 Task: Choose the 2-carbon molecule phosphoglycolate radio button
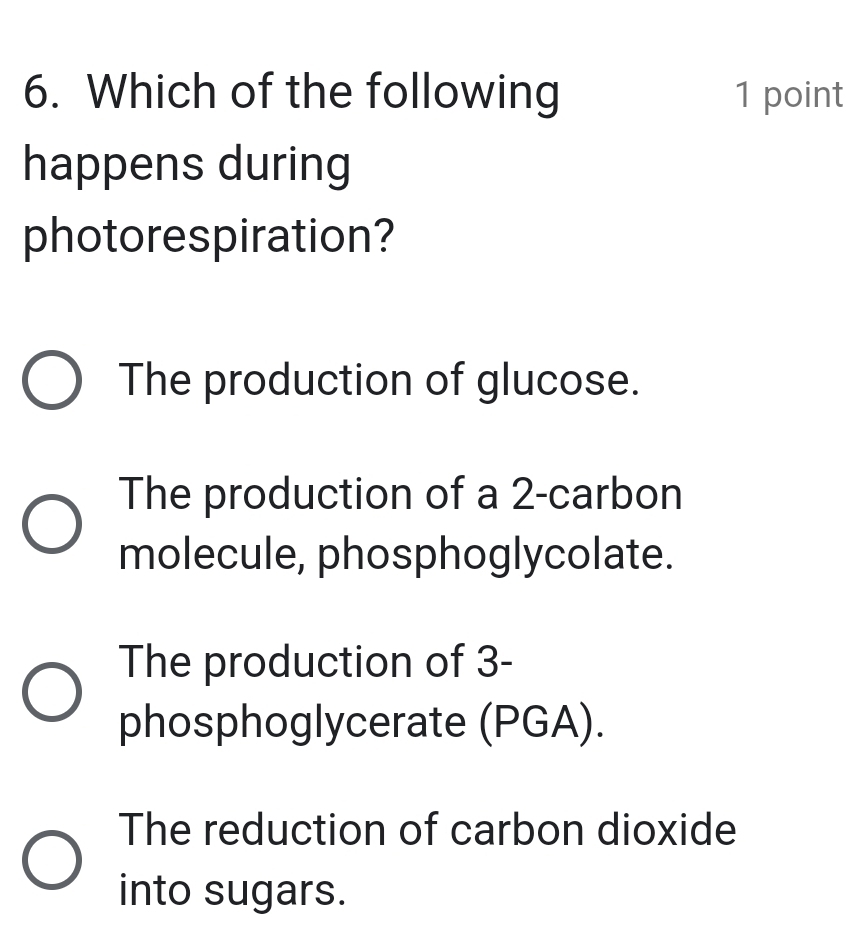point(52,524)
